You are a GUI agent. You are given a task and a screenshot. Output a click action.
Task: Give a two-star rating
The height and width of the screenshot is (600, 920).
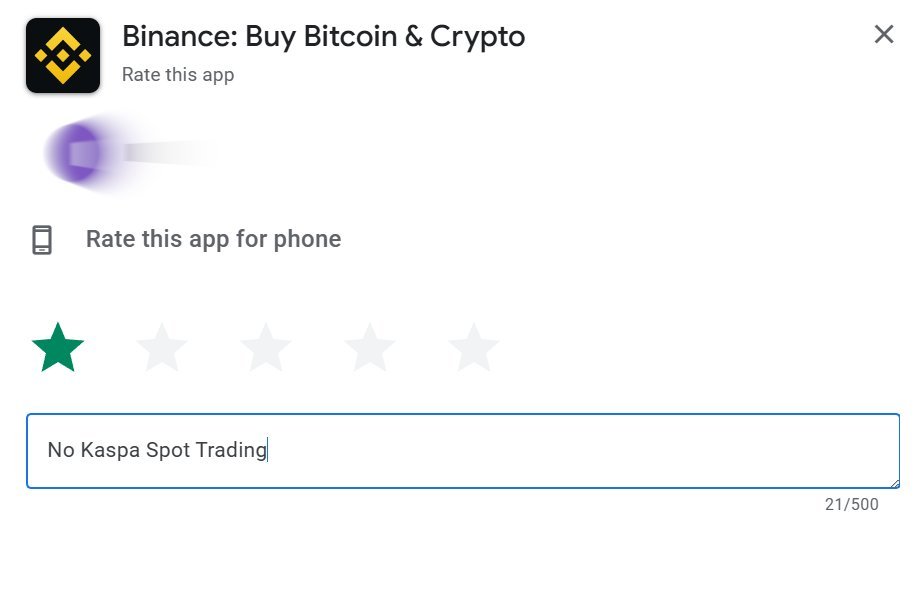(162, 347)
